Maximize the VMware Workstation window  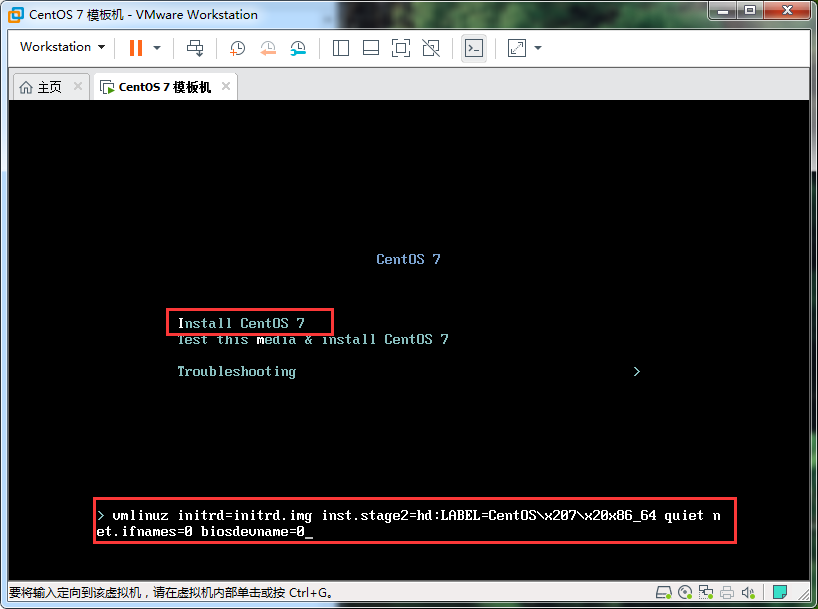(x=750, y=10)
